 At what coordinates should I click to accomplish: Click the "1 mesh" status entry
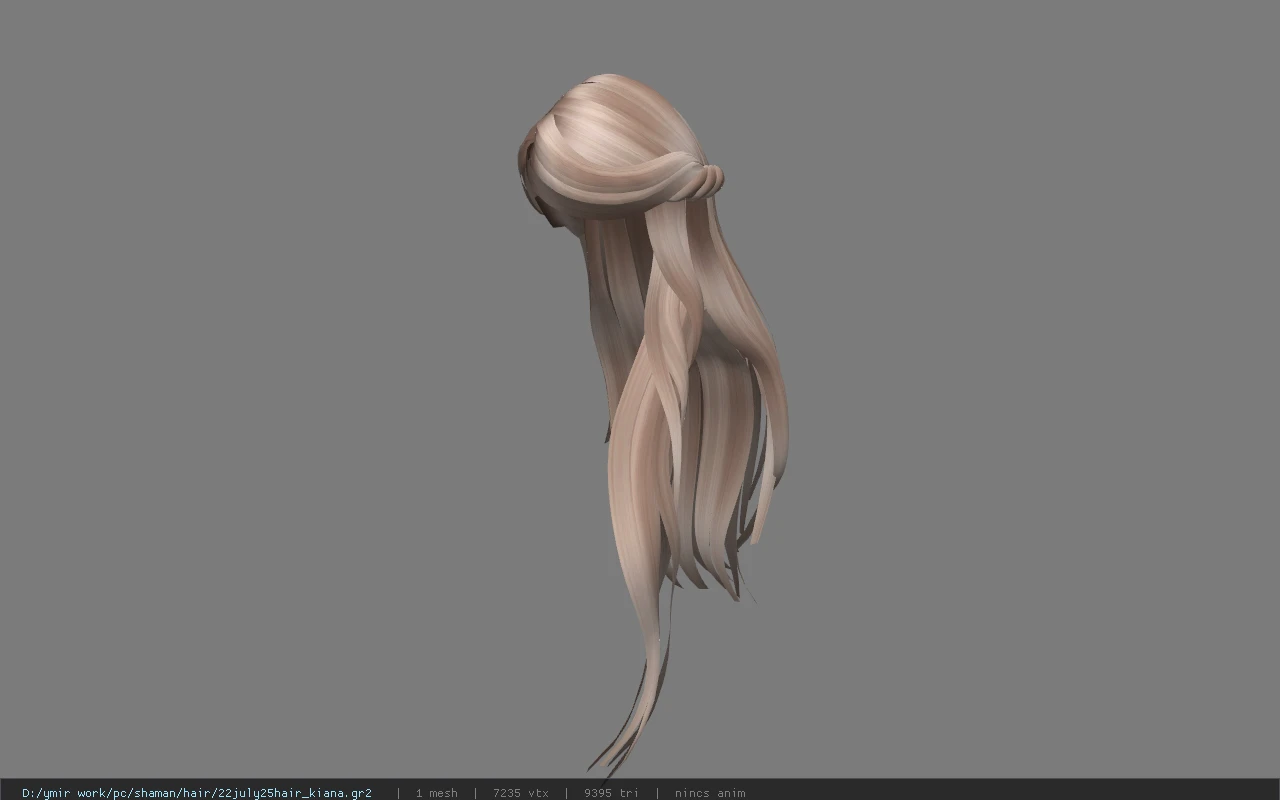[436, 793]
